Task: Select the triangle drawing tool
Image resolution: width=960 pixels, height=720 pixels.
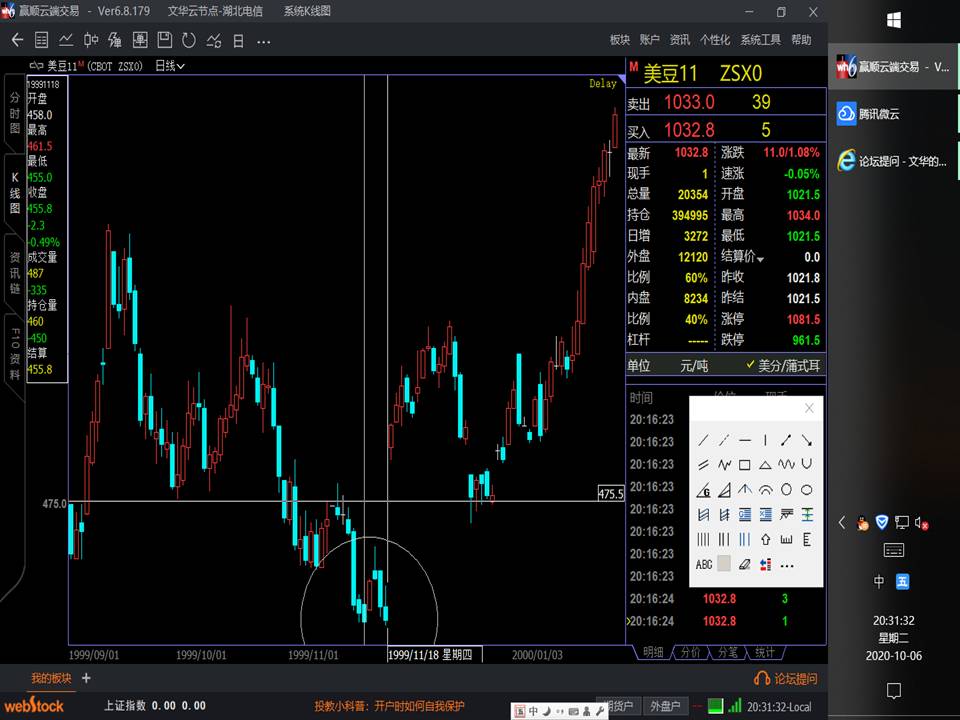Action: (765, 465)
